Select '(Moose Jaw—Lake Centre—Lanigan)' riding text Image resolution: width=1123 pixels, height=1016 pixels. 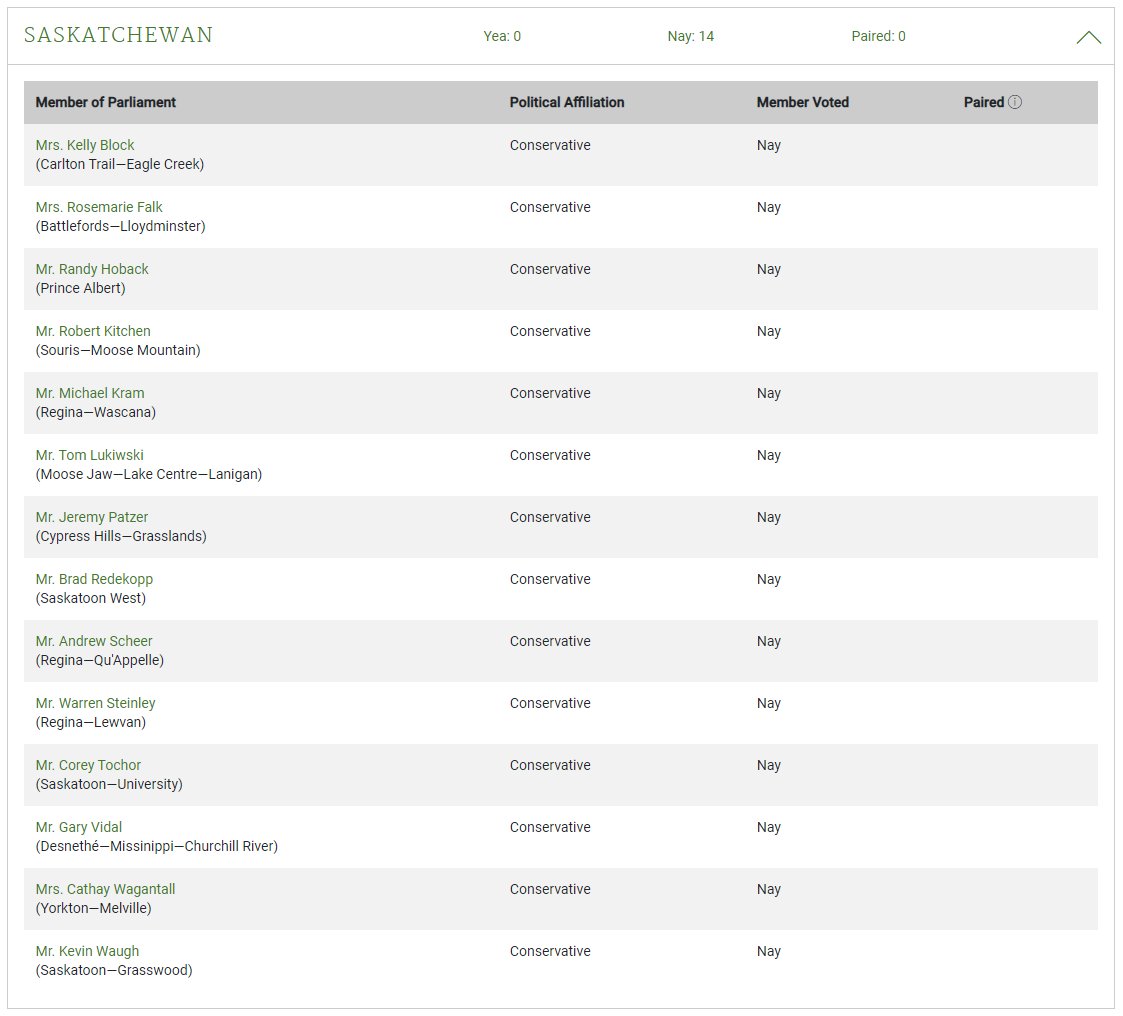click(x=149, y=474)
